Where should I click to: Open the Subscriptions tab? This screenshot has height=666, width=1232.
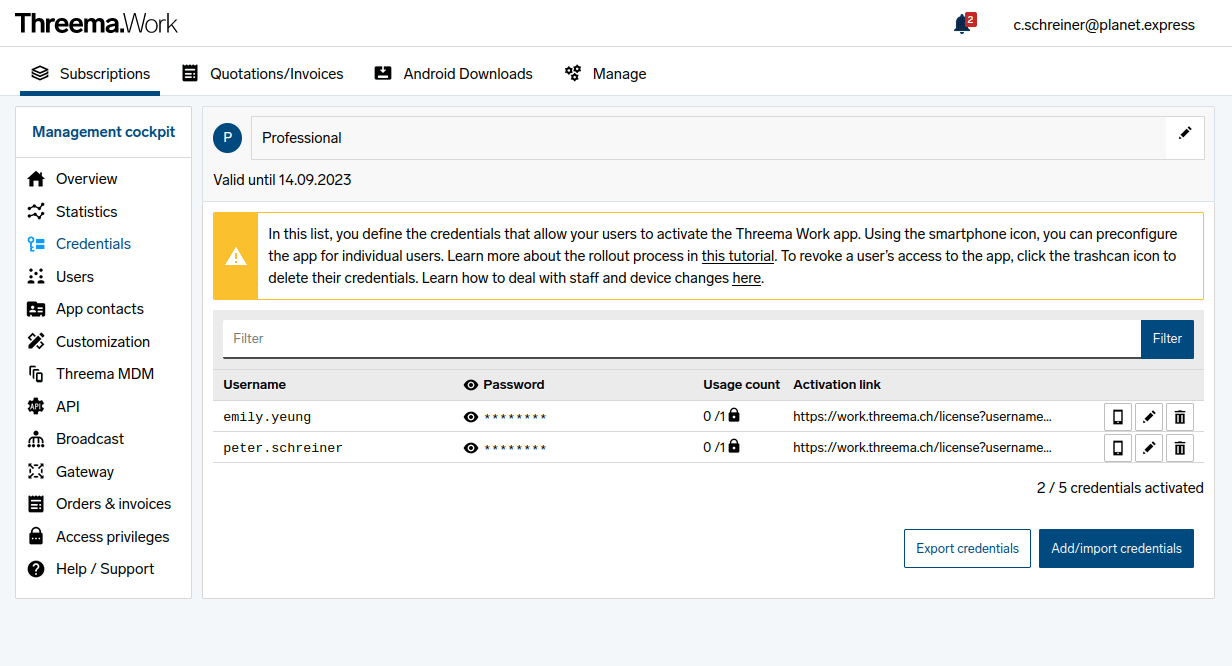pyautogui.click(x=90, y=74)
